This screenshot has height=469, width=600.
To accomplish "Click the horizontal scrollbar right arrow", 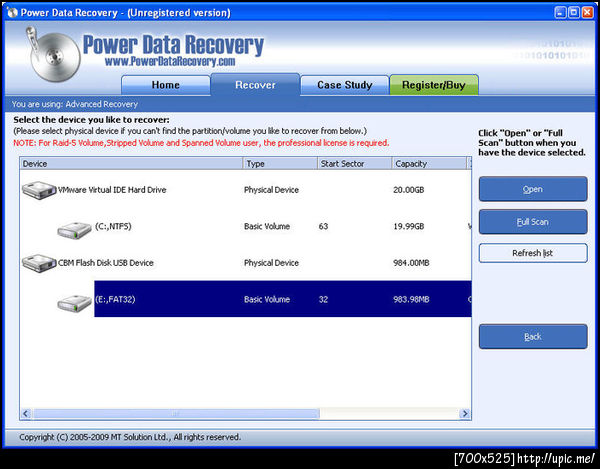I will pos(465,414).
